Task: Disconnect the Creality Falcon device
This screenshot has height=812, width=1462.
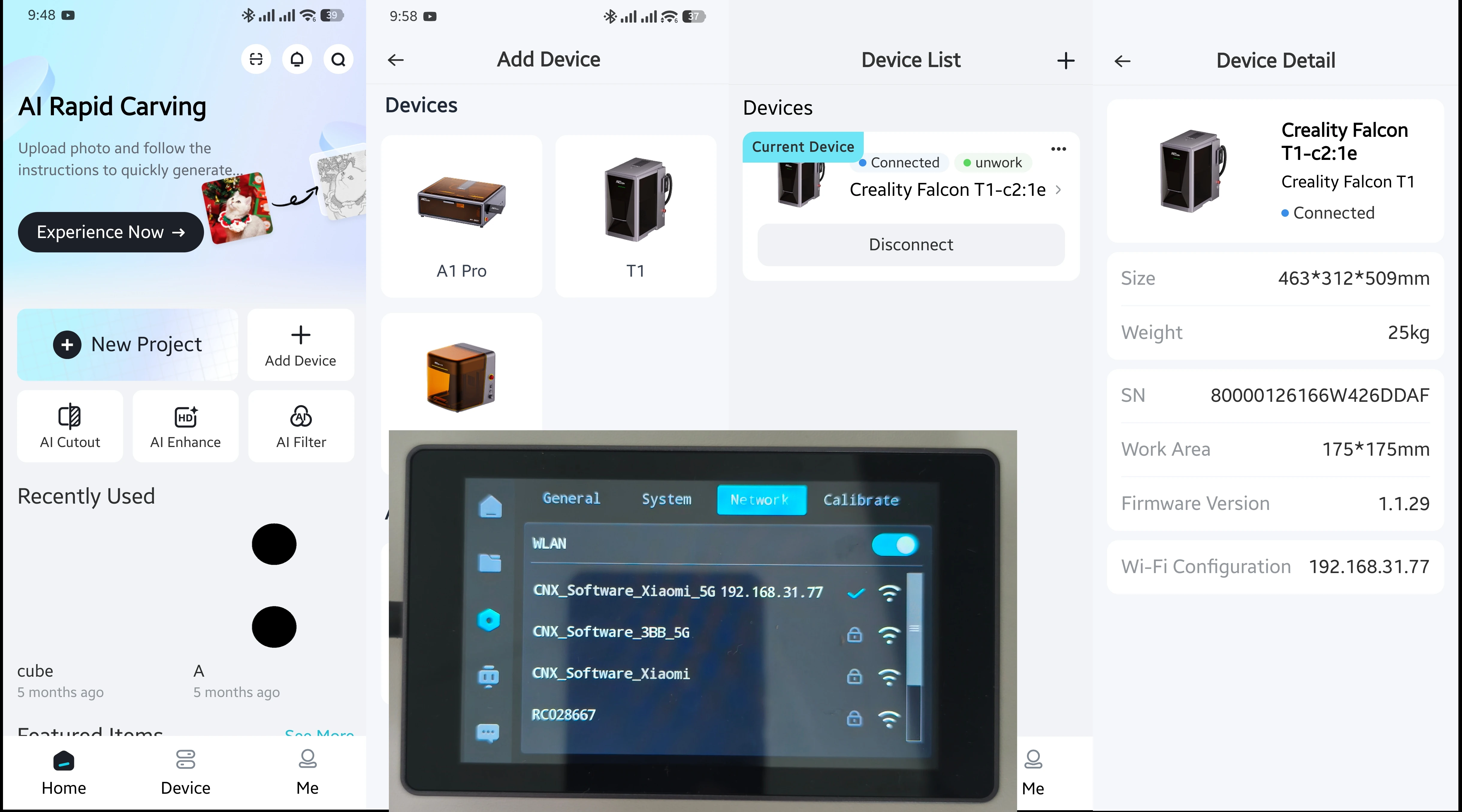Action: click(911, 245)
